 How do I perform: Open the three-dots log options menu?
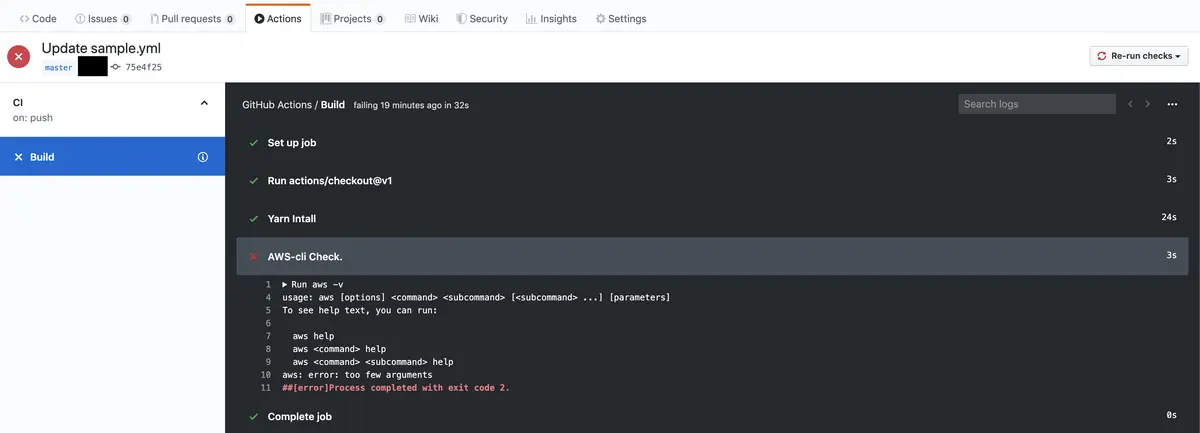1173,104
